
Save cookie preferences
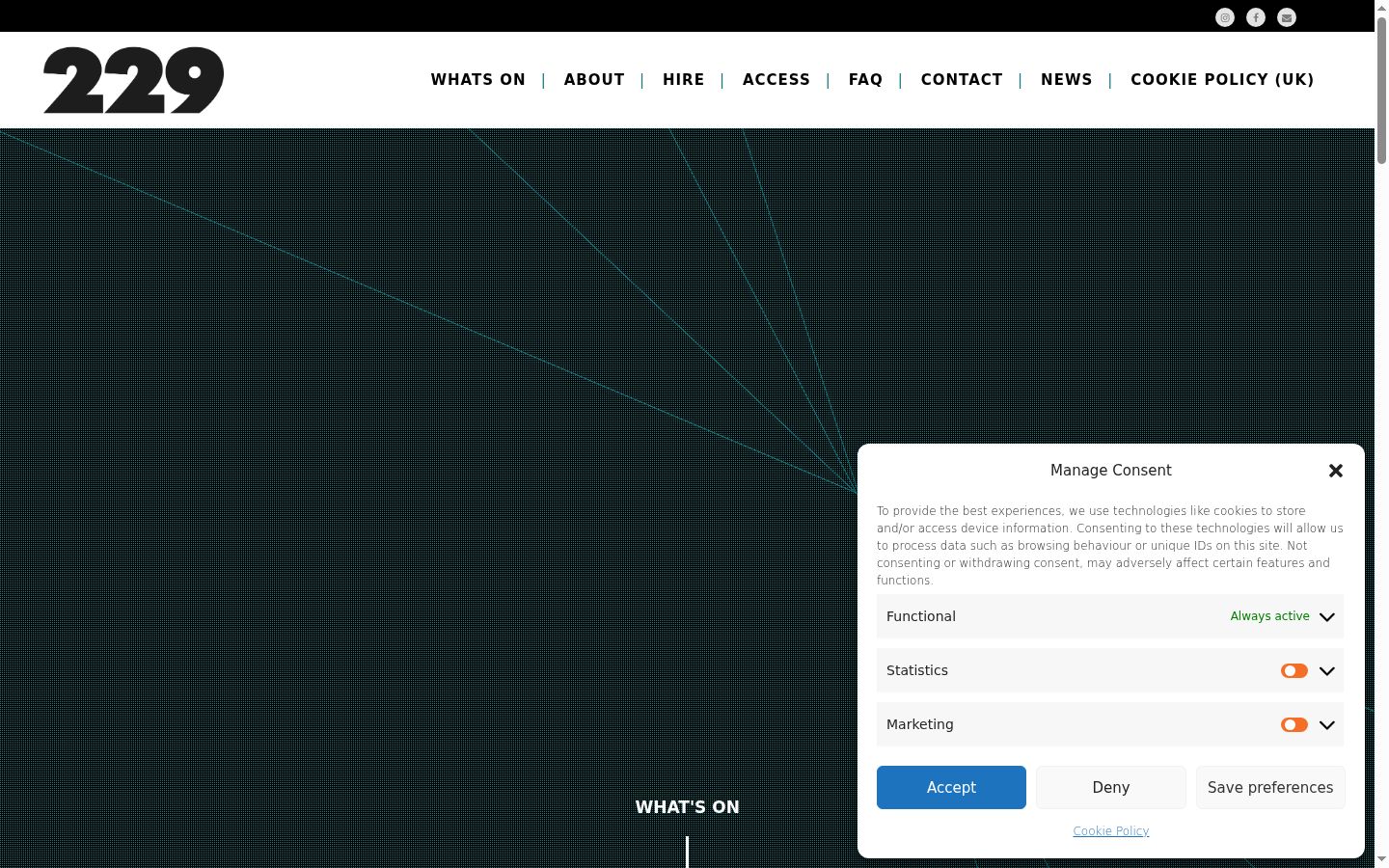[x=1270, y=787]
